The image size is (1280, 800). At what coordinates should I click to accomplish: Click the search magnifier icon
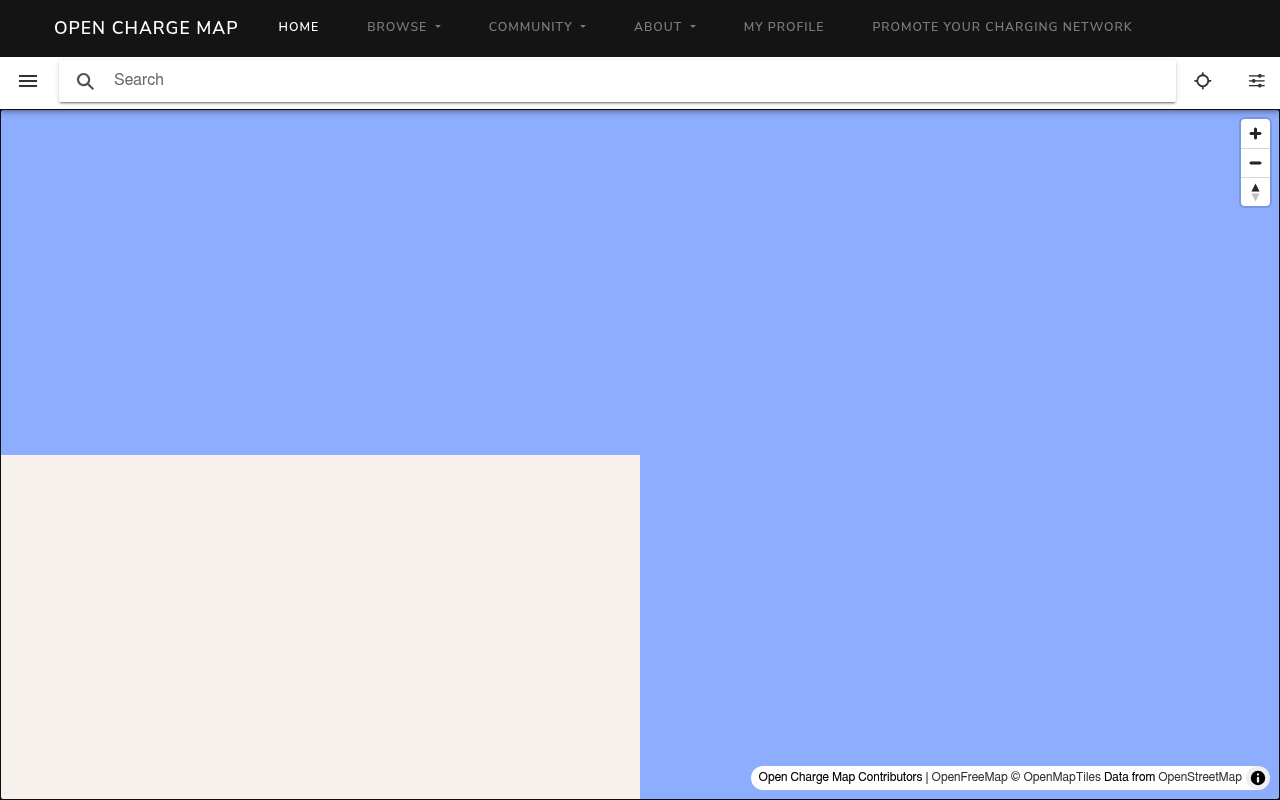click(86, 81)
